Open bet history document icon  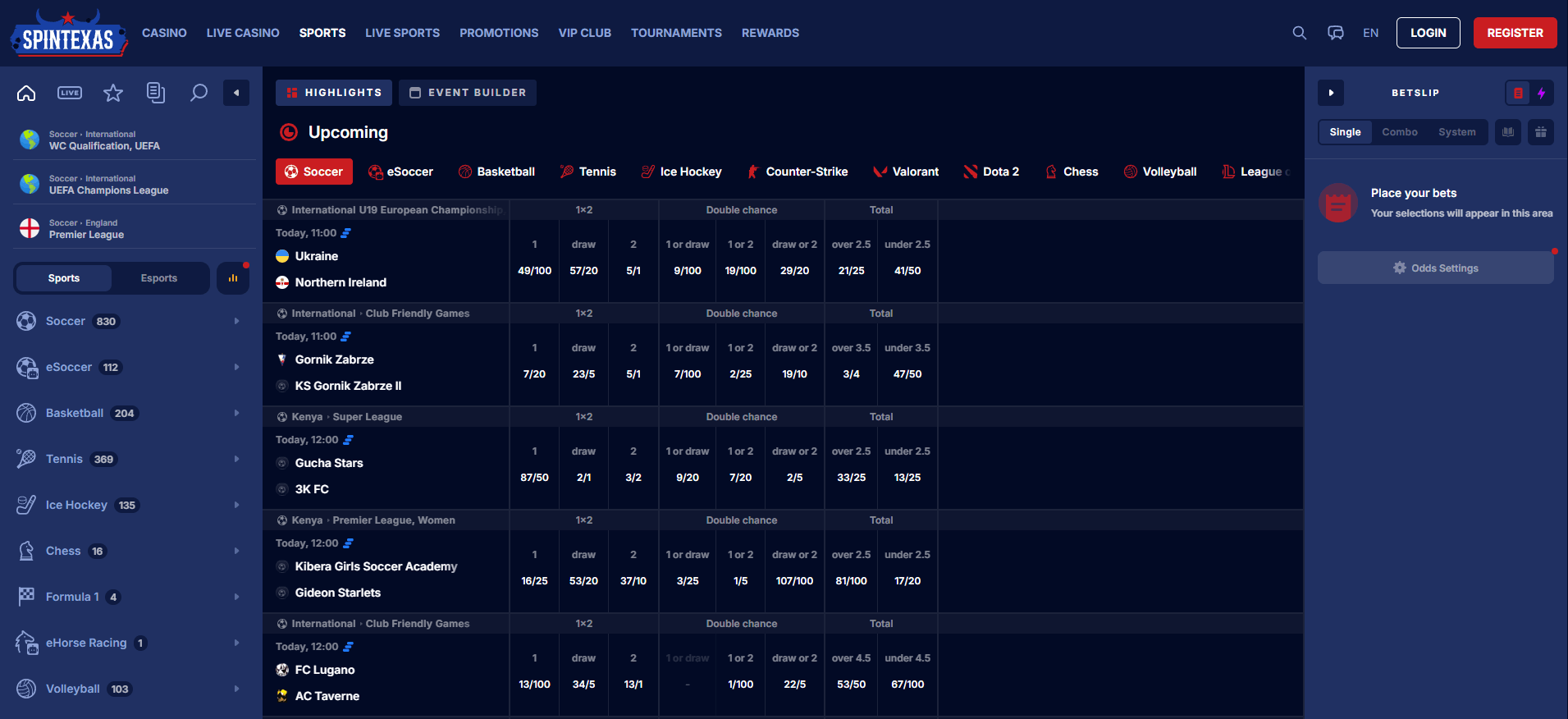tap(156, 93)
